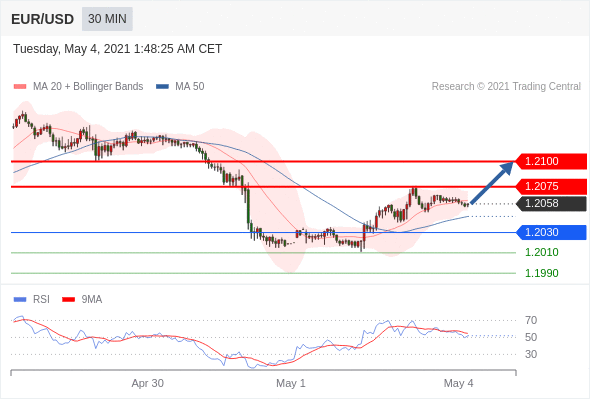Click the 1.1990 green support label
Image resolution: width=590 pixels, height=400 pixels.
coord(541,273)
